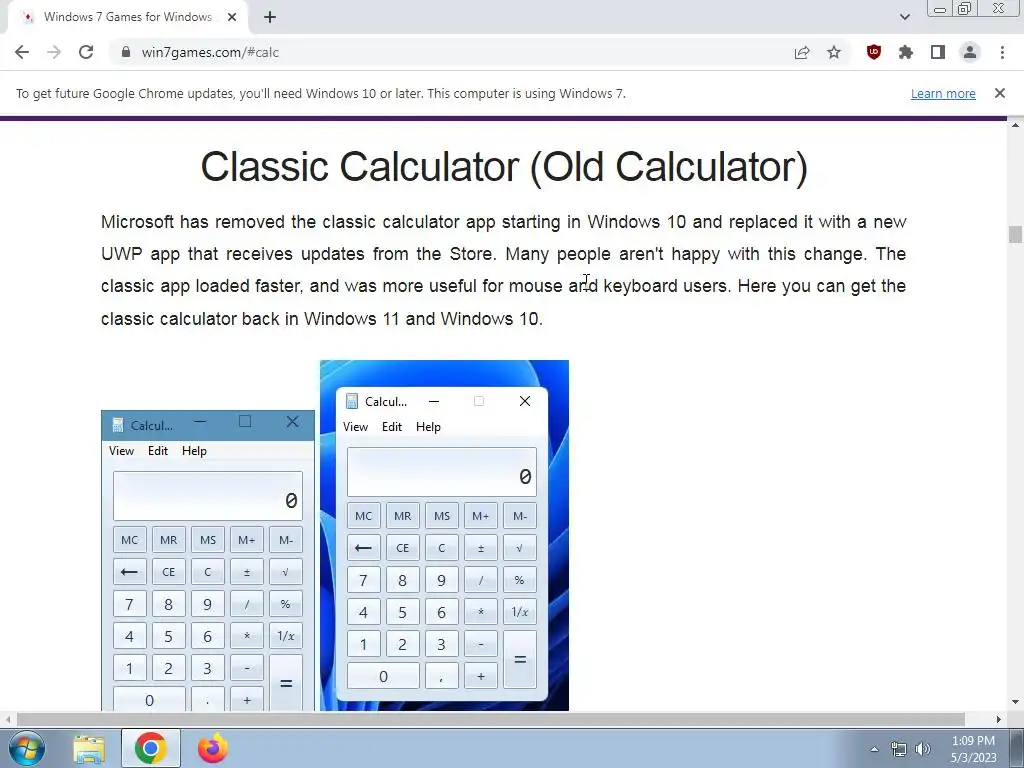
Task: Close the Windows 7 Games tab
Action: (x=232, y=17)
